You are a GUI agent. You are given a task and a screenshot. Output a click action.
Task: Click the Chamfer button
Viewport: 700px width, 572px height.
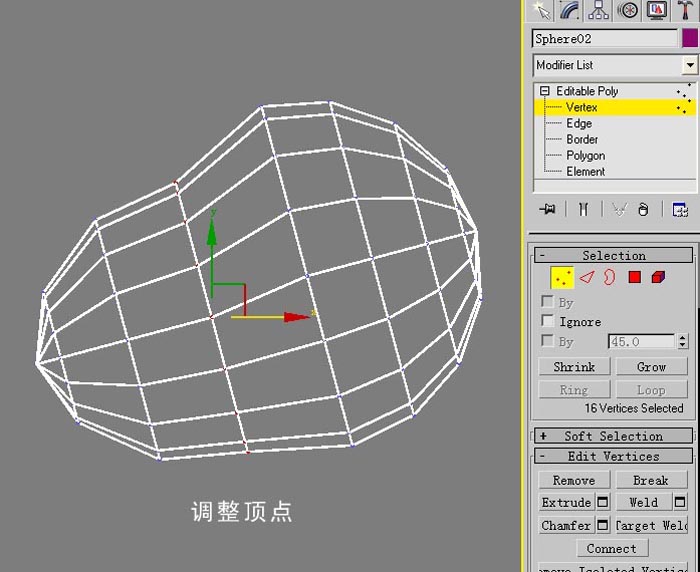pyautogui.click(x=567, y=526)
